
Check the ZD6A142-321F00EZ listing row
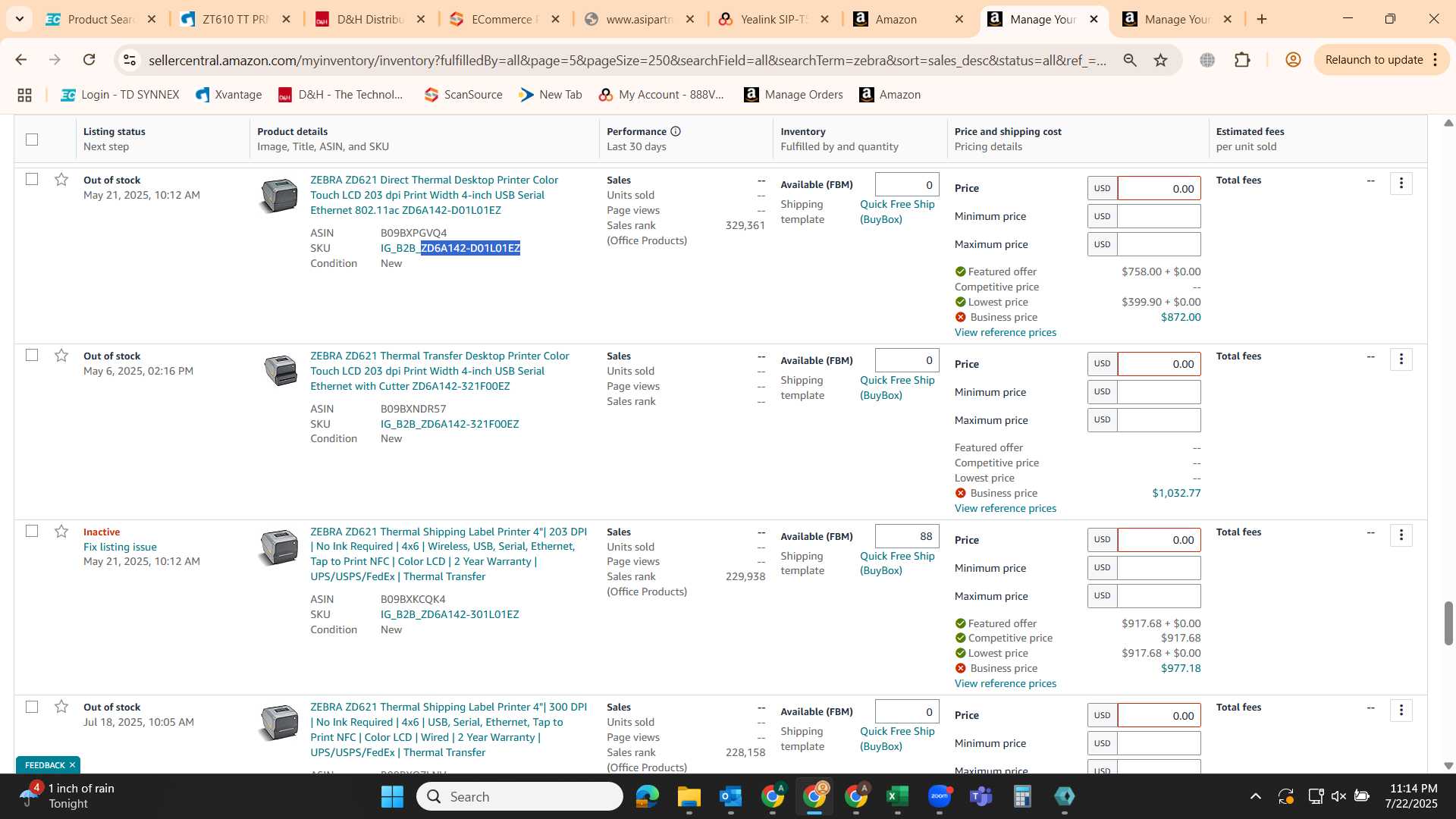click(x=32, y=356)
